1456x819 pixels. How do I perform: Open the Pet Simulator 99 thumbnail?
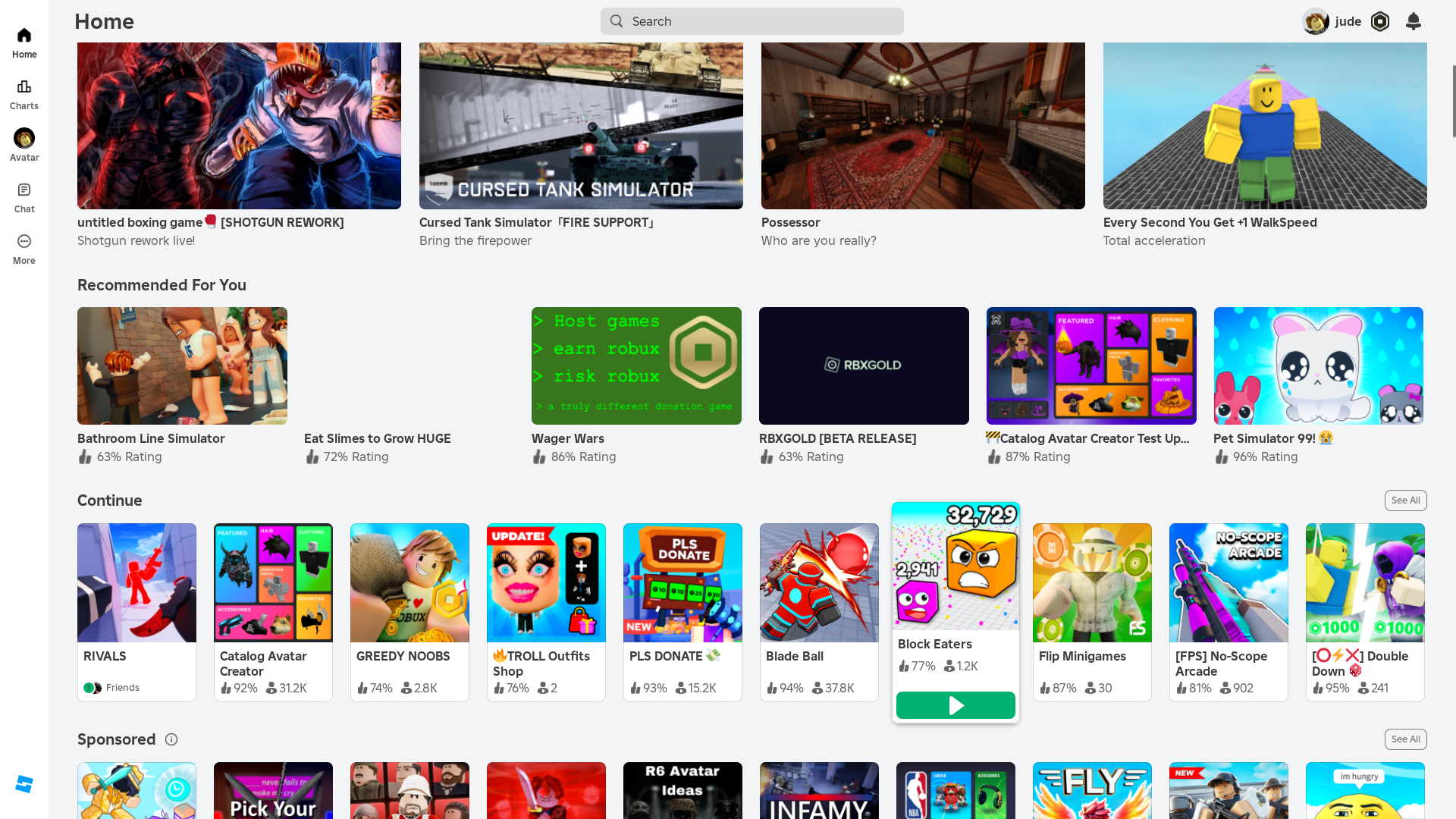(x=1318, y=366)
